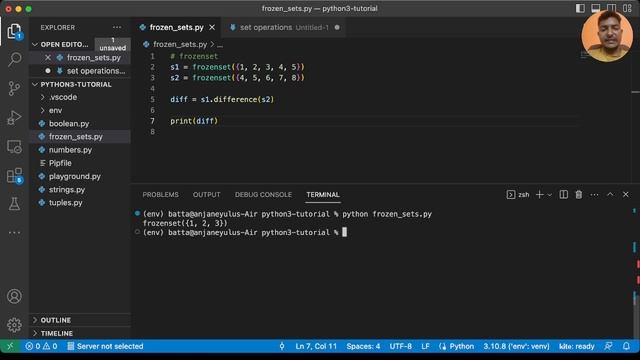Create a new terminal with plus icon
Screen dimensions: 640x360
(x=540, y=195)
